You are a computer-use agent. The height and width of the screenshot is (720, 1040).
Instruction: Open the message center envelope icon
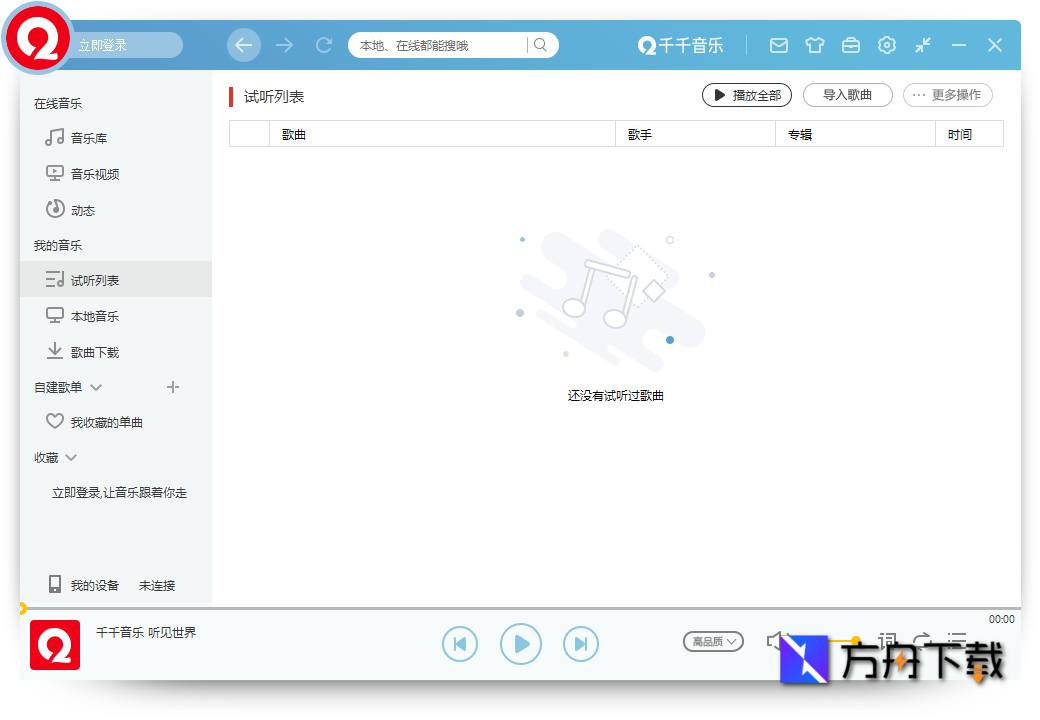coord(778,45)
